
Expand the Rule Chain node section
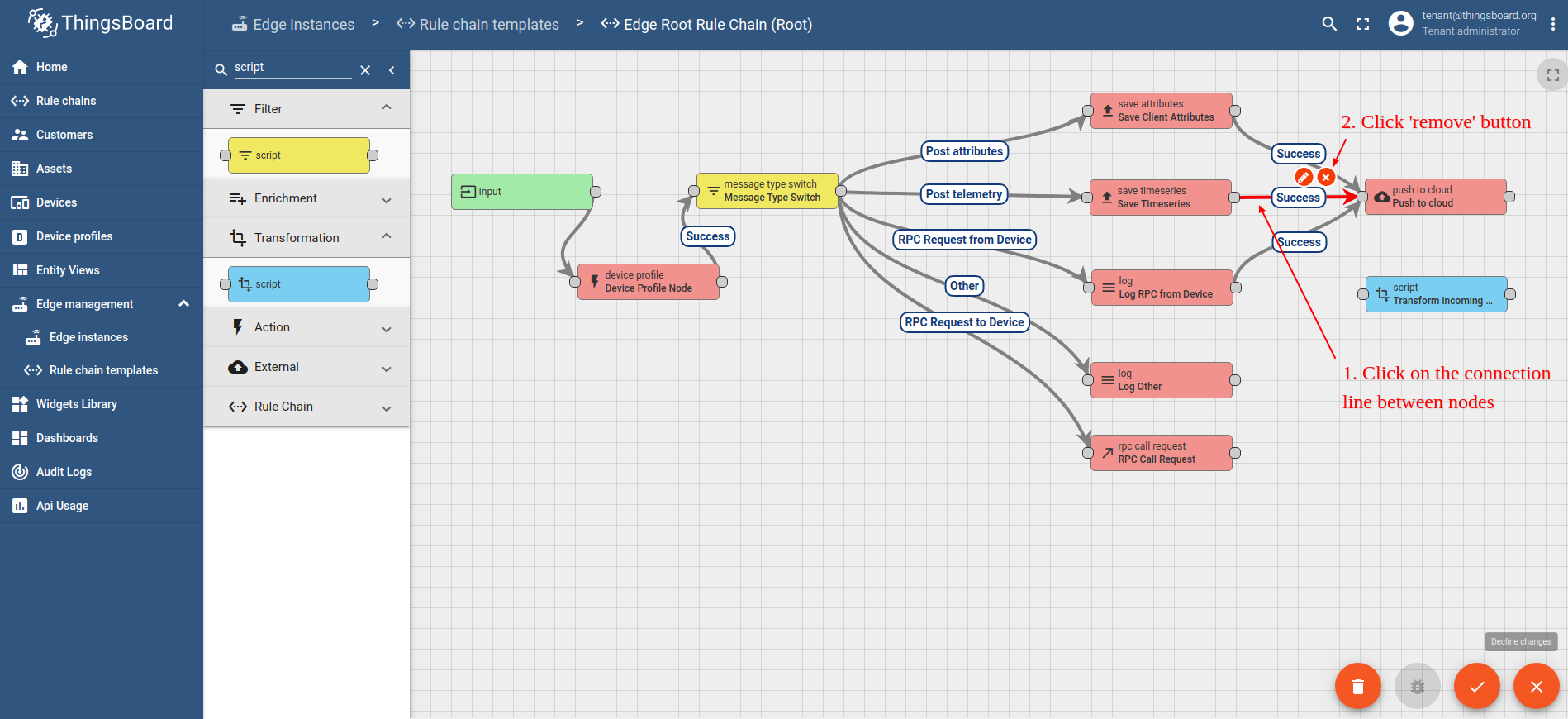click(x=306, y=407)
